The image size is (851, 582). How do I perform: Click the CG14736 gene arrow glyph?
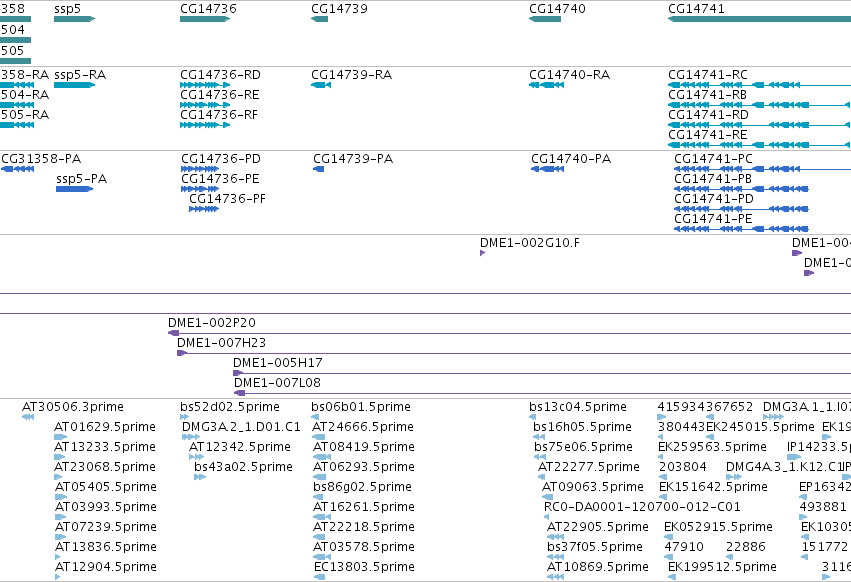click(205, 19)
